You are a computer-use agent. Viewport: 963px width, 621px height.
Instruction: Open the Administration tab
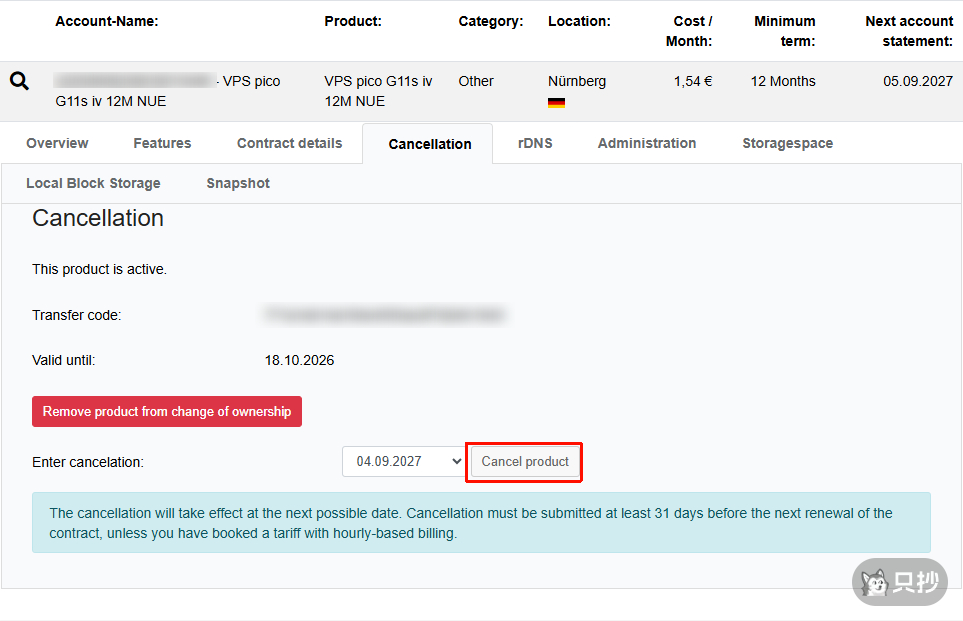tap(647, 143)
